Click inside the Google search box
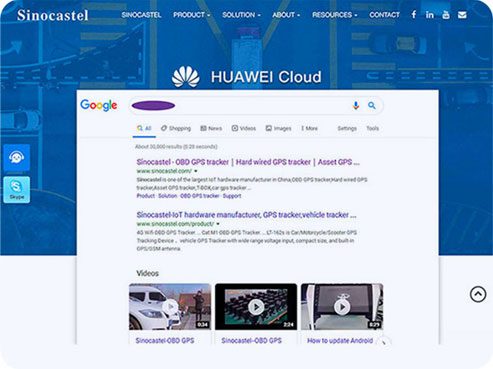 click(256, 106)
